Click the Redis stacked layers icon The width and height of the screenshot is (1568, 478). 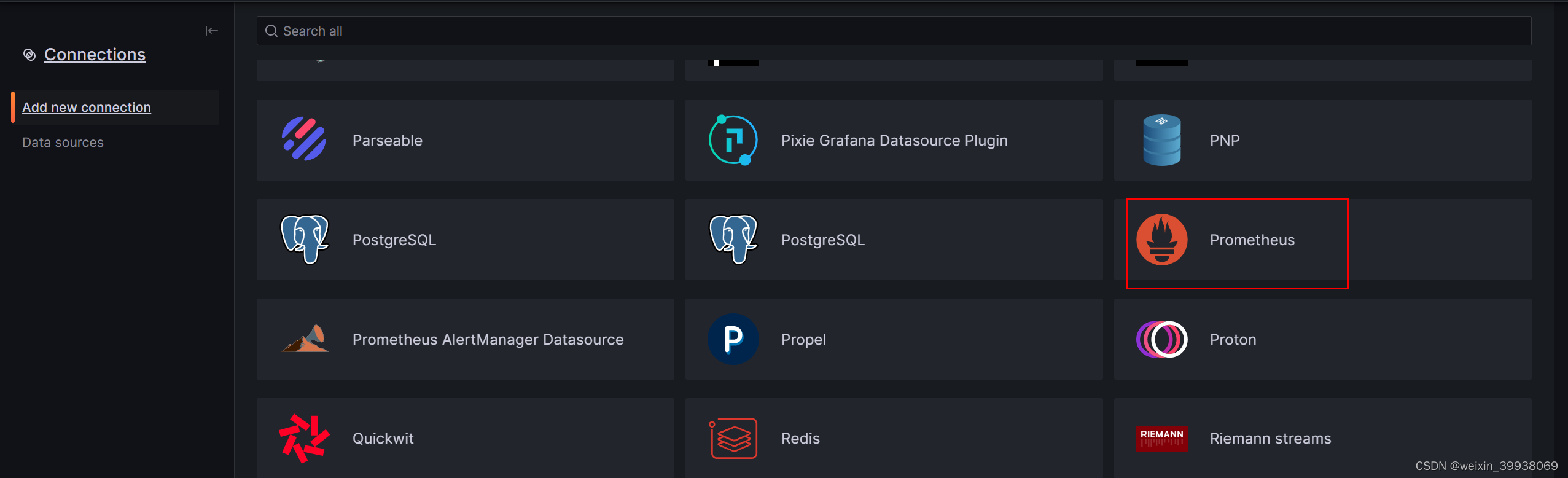point(733,438)
